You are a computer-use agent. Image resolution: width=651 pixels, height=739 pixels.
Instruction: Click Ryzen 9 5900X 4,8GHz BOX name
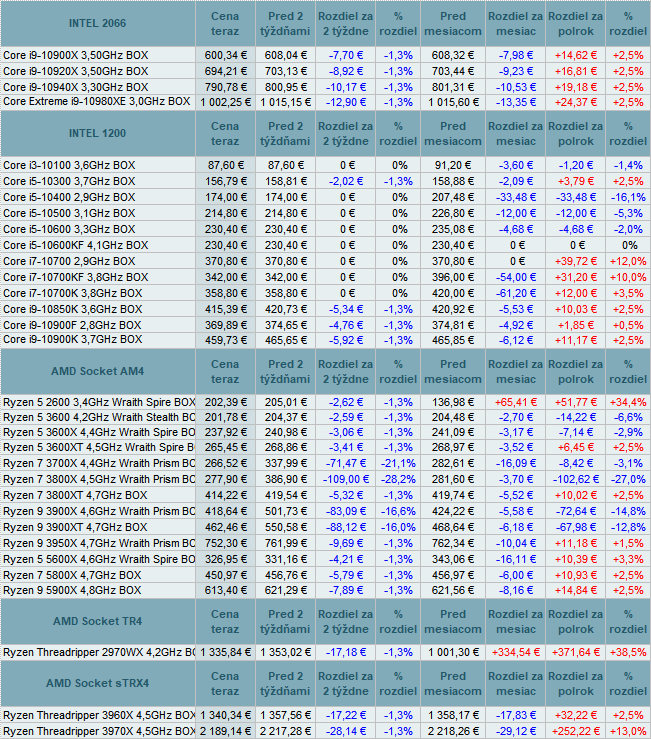pyautogui.click(x=72, y=591)
